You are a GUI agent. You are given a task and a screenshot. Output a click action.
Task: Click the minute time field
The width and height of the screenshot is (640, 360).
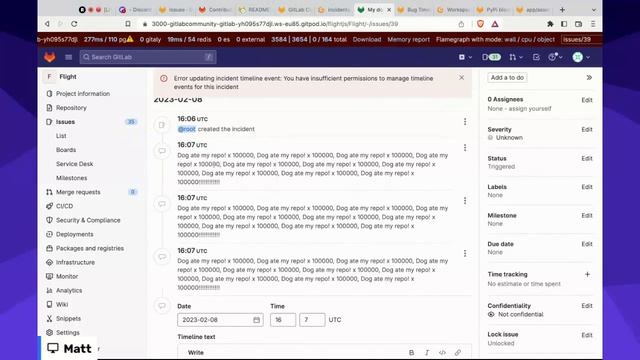click(312, 320)
